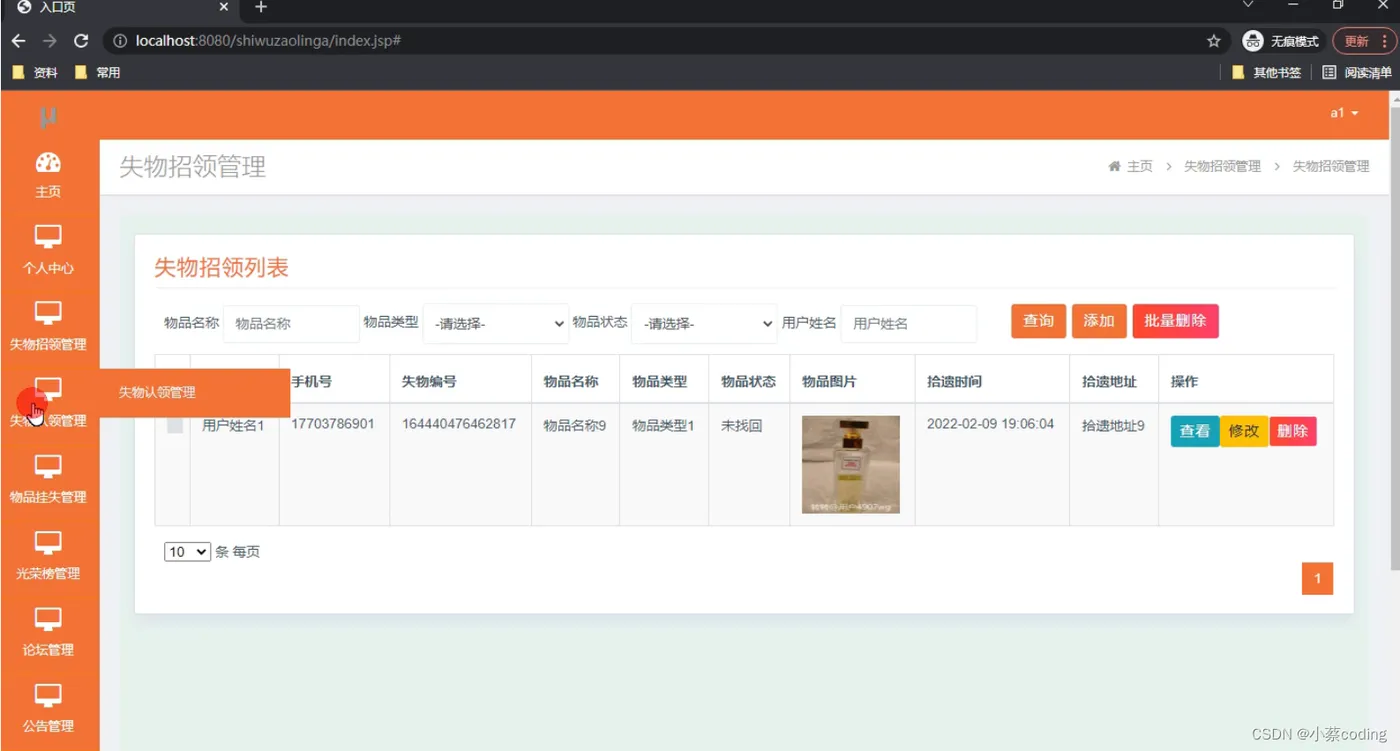Go to page 1 in pagination
Screen dimensions: 1400x751
[1317, 578]
